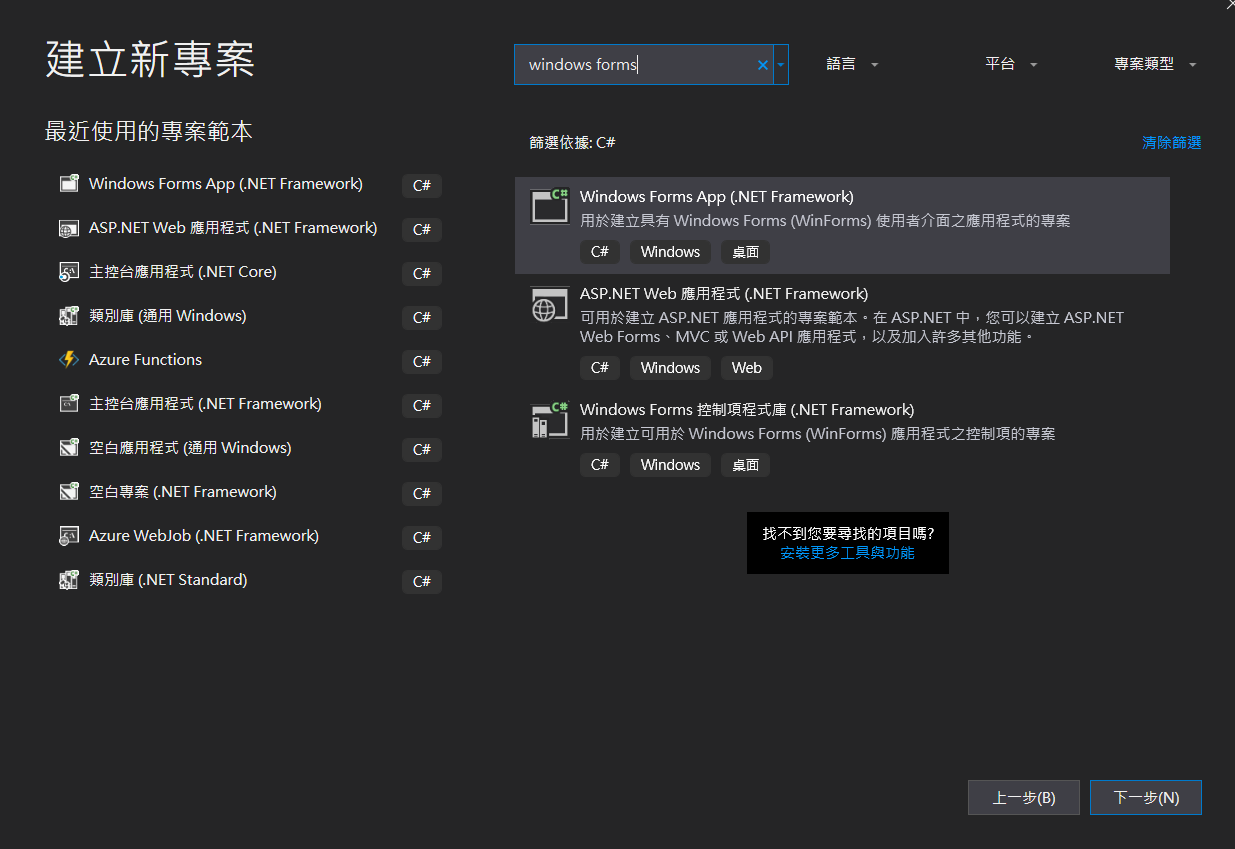Open the search history dropdown arrow
The image size is (1235, 849).
tap(781, 65)
